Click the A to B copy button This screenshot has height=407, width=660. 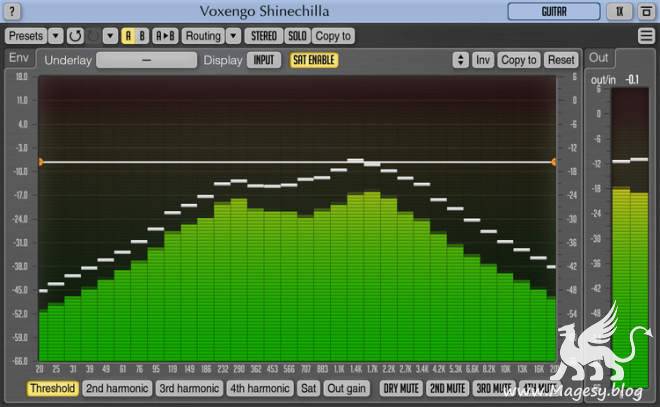tap(165, 36)
